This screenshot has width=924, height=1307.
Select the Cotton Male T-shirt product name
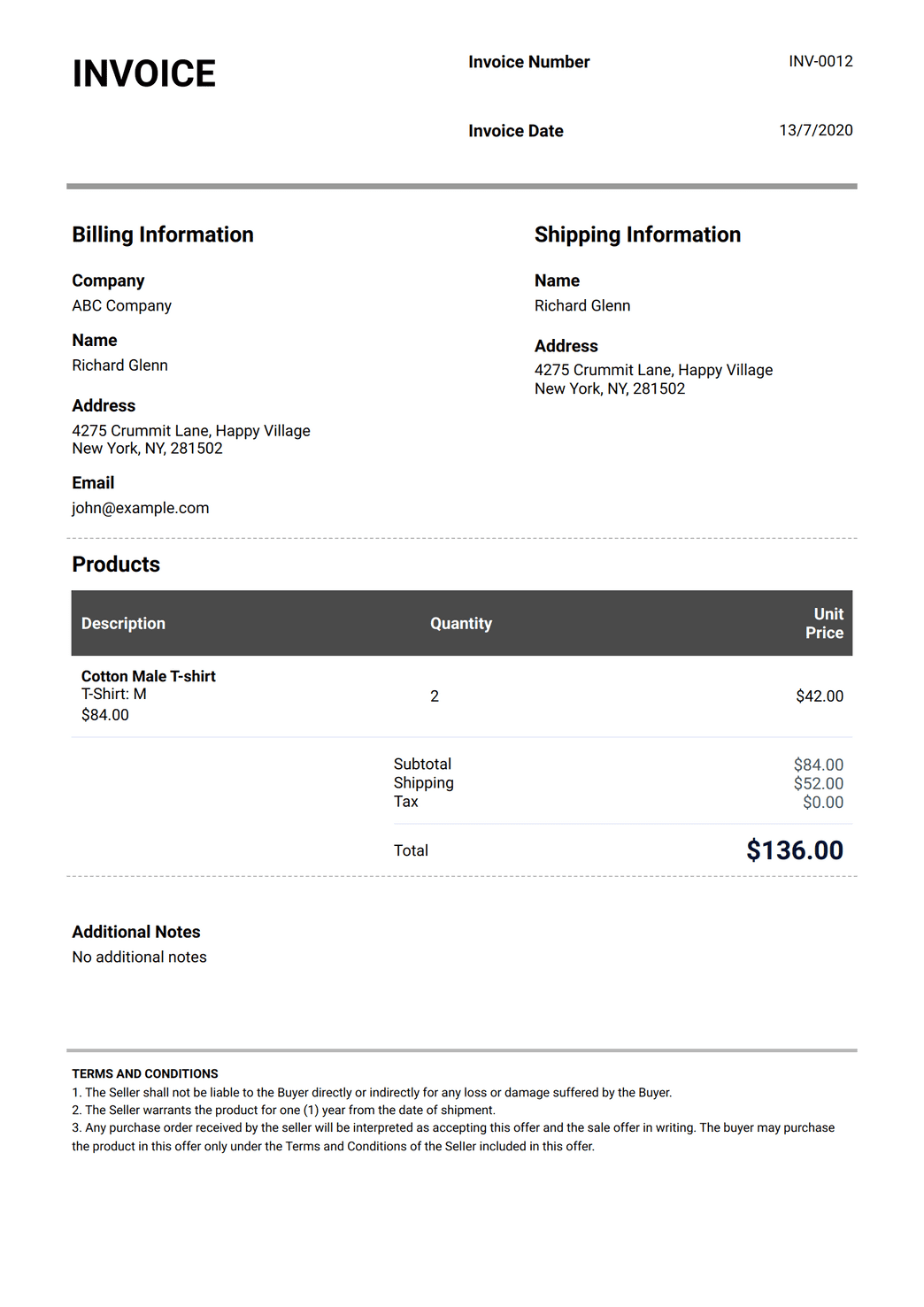[x=149, y=676]
